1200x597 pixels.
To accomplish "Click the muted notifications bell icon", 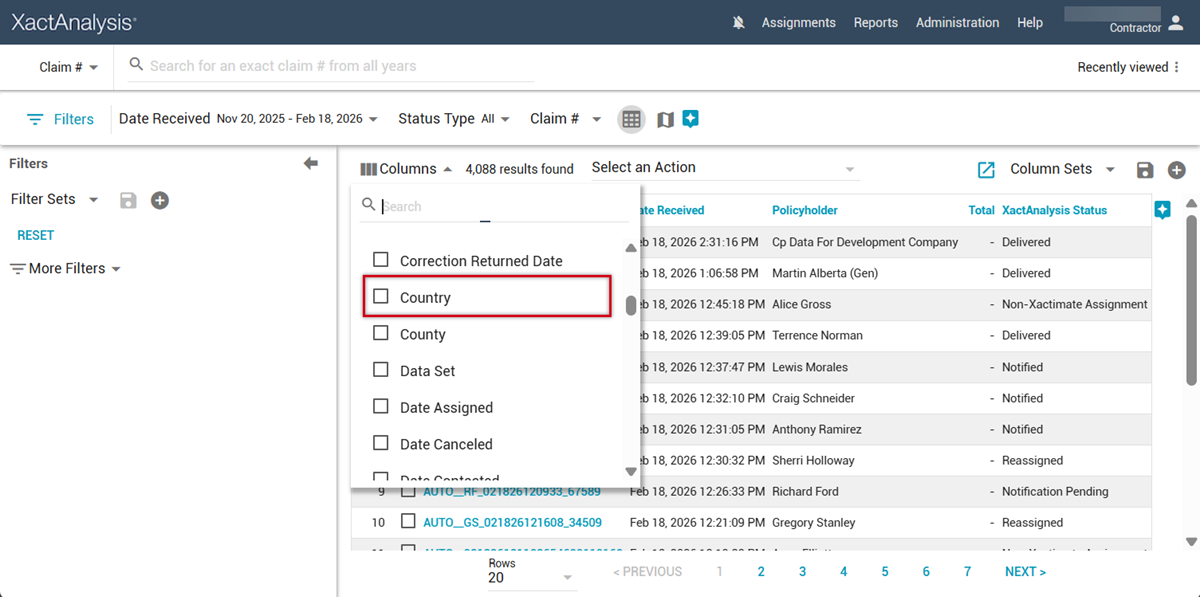I will coord(739,22).
